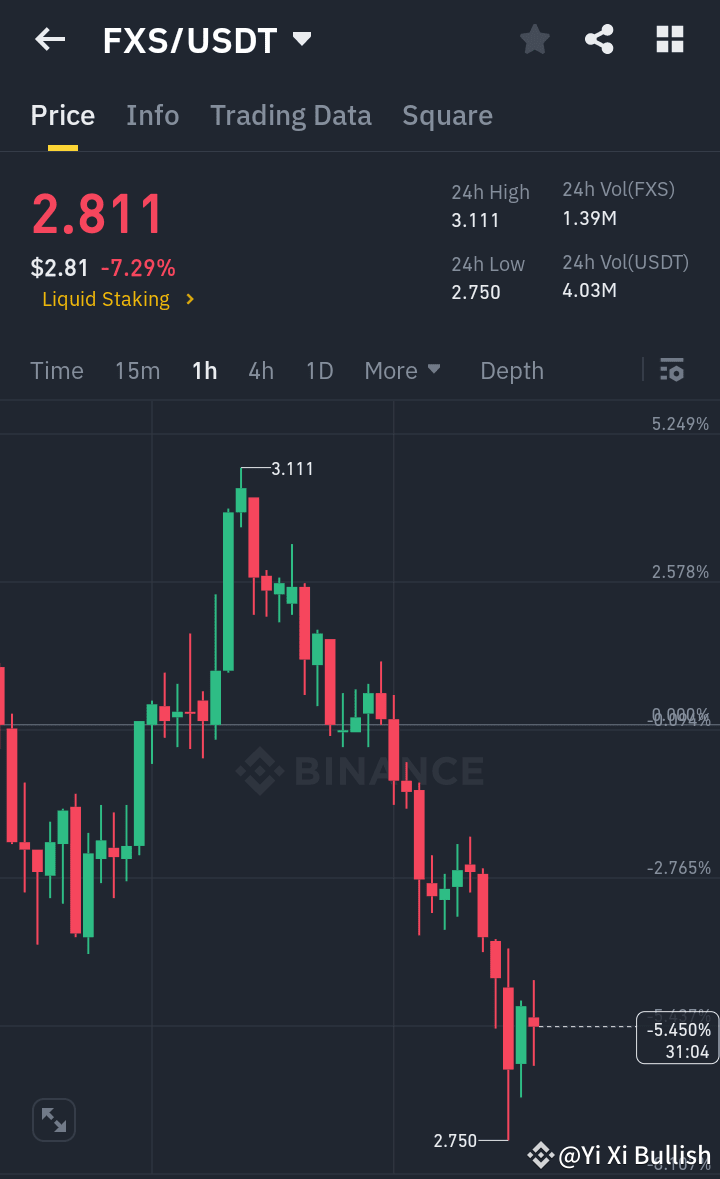Open the Liquid Staking page
The image size is (720, 1179).
click(106, 299)
